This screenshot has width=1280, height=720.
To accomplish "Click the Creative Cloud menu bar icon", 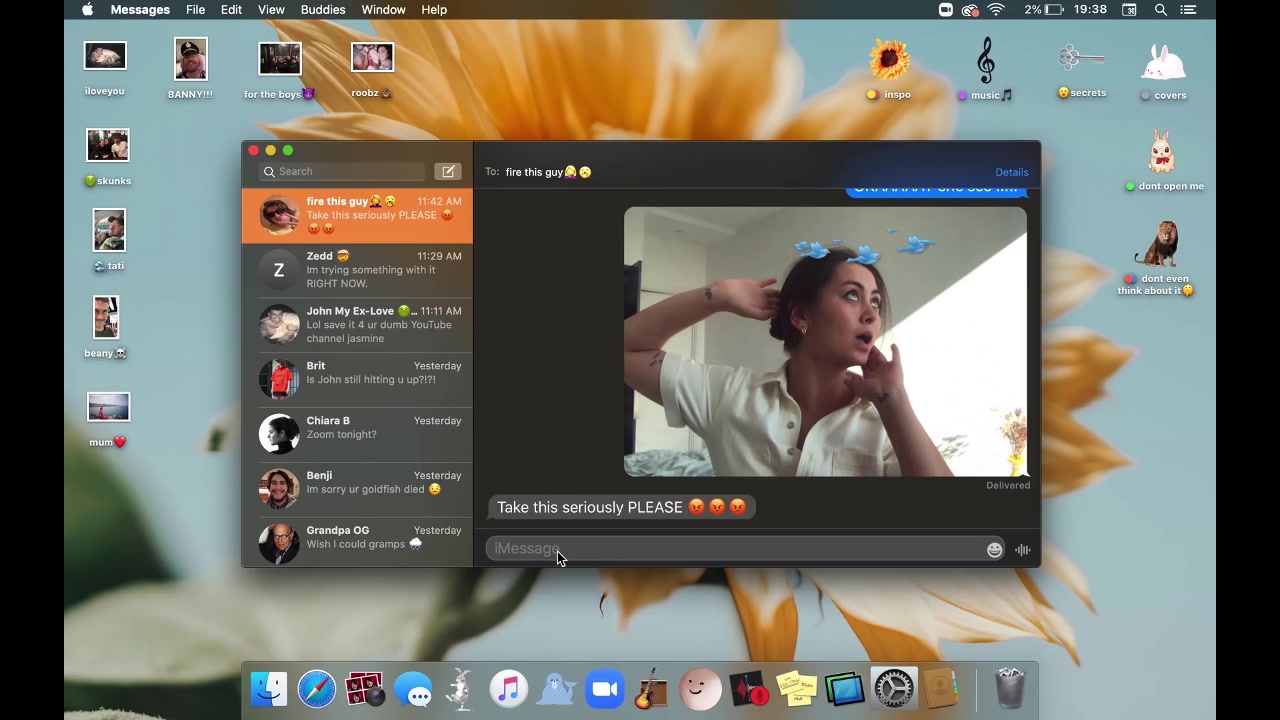I will (969, 10).
